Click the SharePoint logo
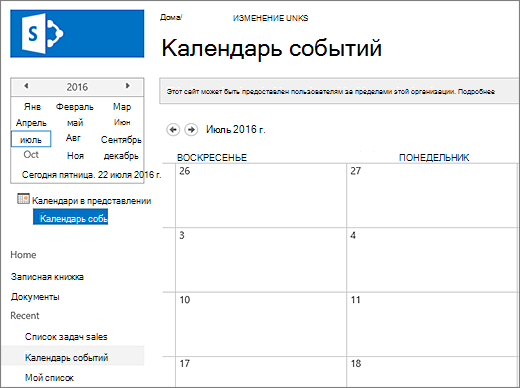Image resolution: width=520 pixels, height=388 pixels. (x=77, y=34)
